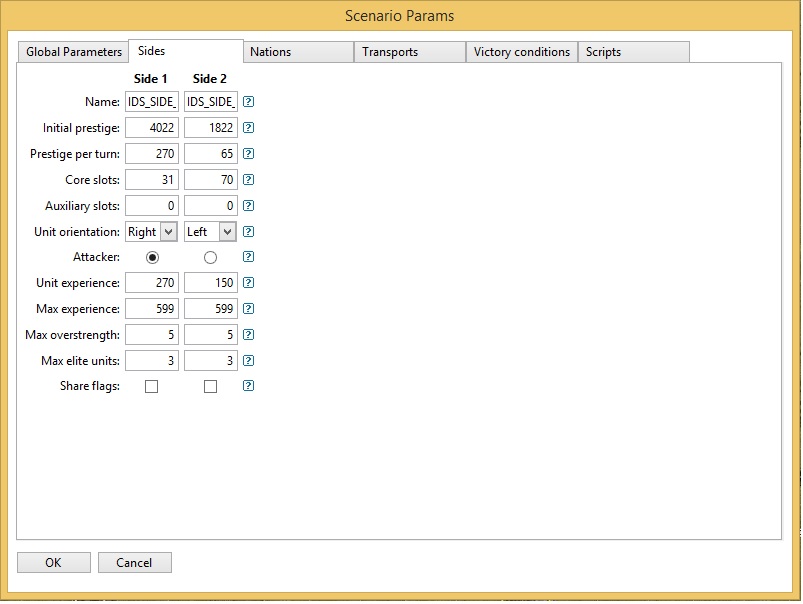The height and width of the screenshot is (604, 803).
Task: Select the Sides tab
Action: click(186, 51)
